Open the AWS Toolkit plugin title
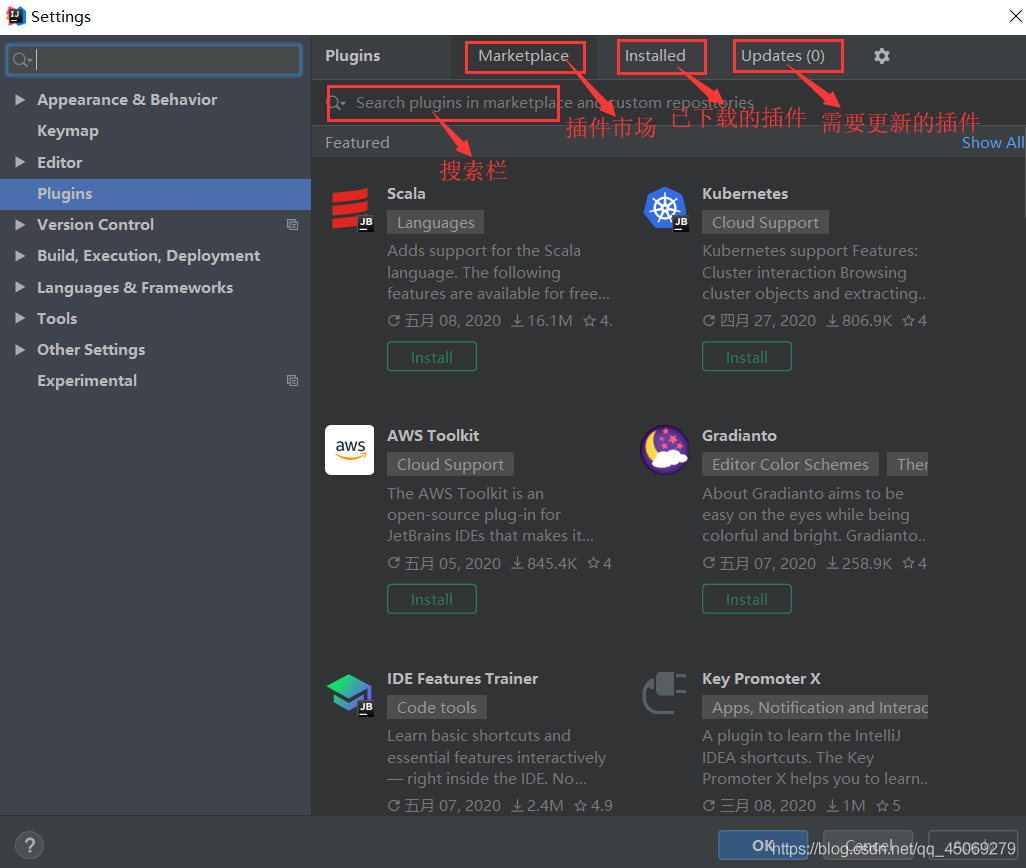 click(433, 436)
